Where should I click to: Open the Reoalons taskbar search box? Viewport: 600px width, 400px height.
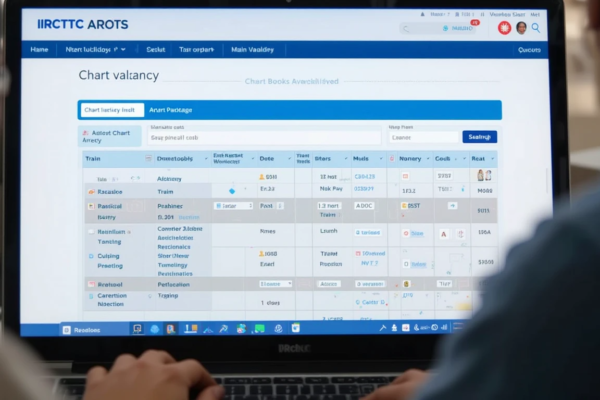point(95,330)
